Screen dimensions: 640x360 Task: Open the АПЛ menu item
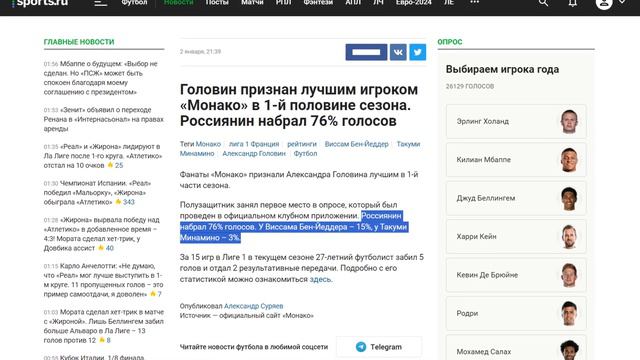(353, 3)
